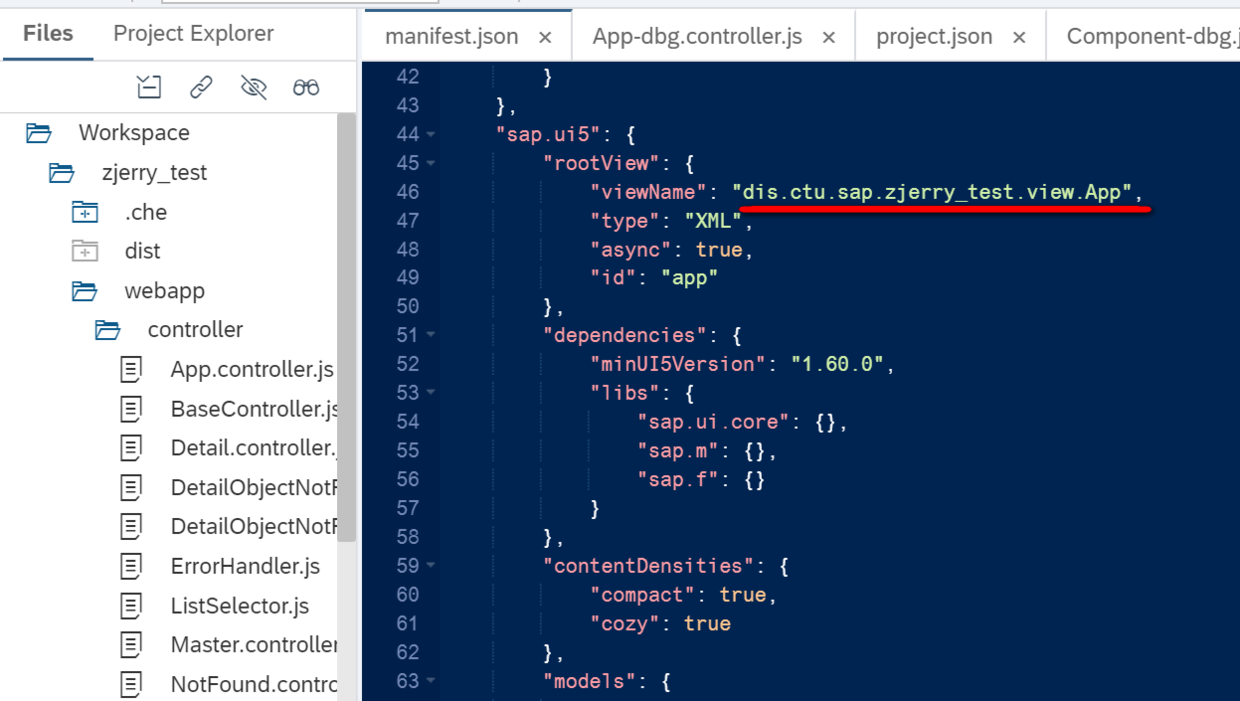Collapse the controller folder

pos(108,330)
